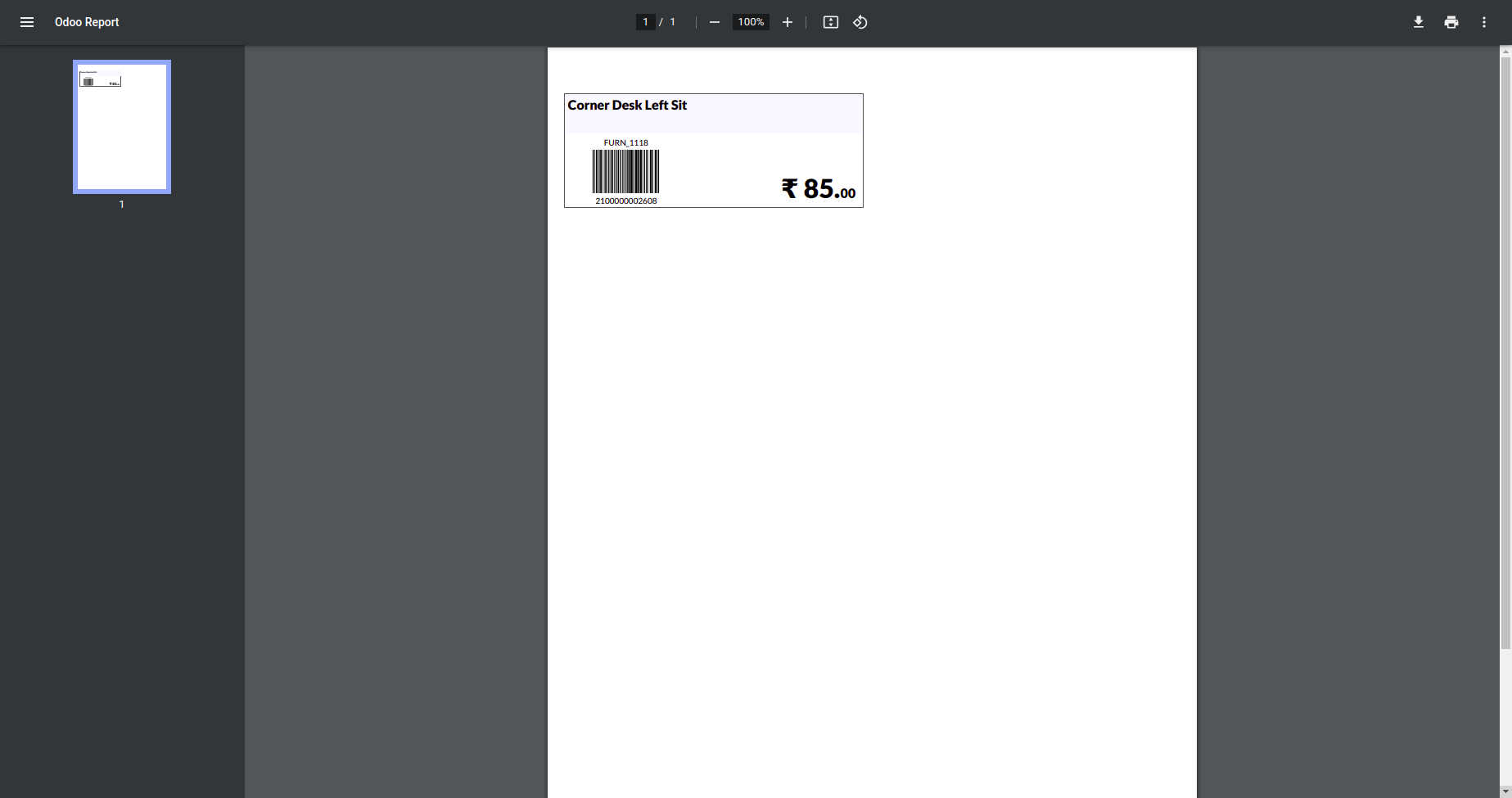Click the zoom out minus icon
The height and width of the screenshot is (798, 1512).
tap(715, 22)
